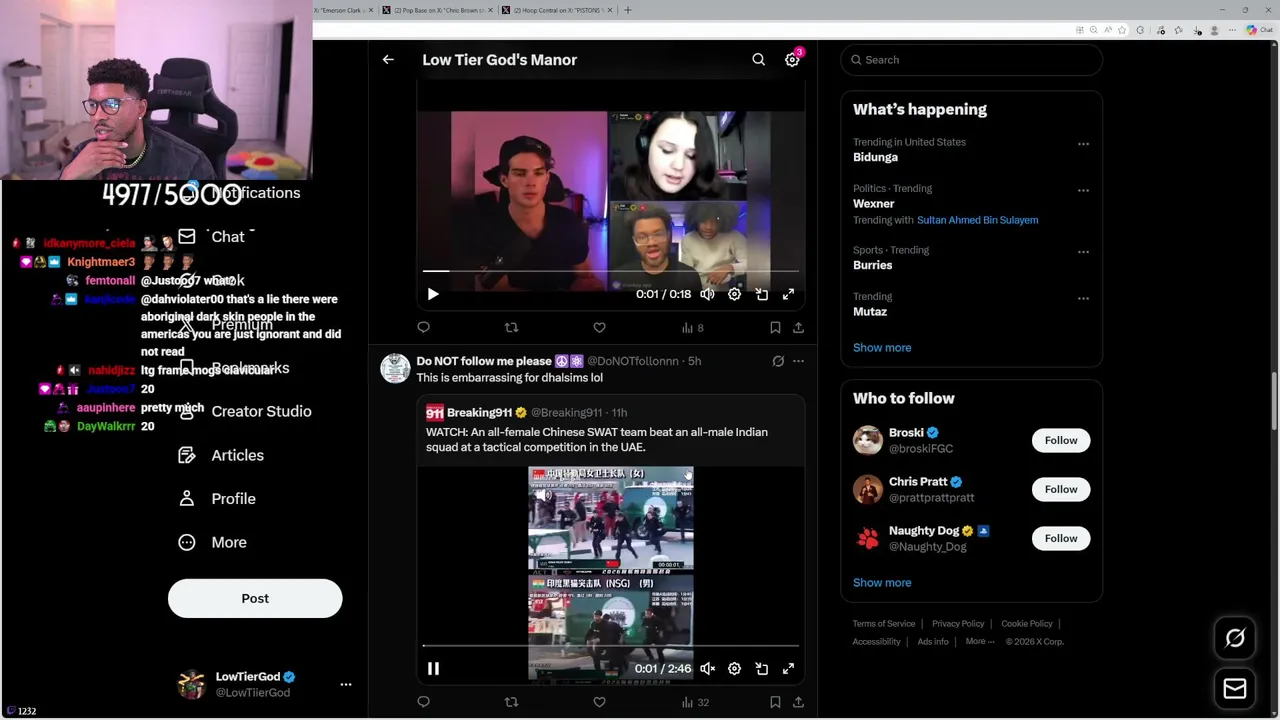The height and width of the screenshot is (720, 1280).
Task: Share the first video post
Action: click(x=798, y=327)
